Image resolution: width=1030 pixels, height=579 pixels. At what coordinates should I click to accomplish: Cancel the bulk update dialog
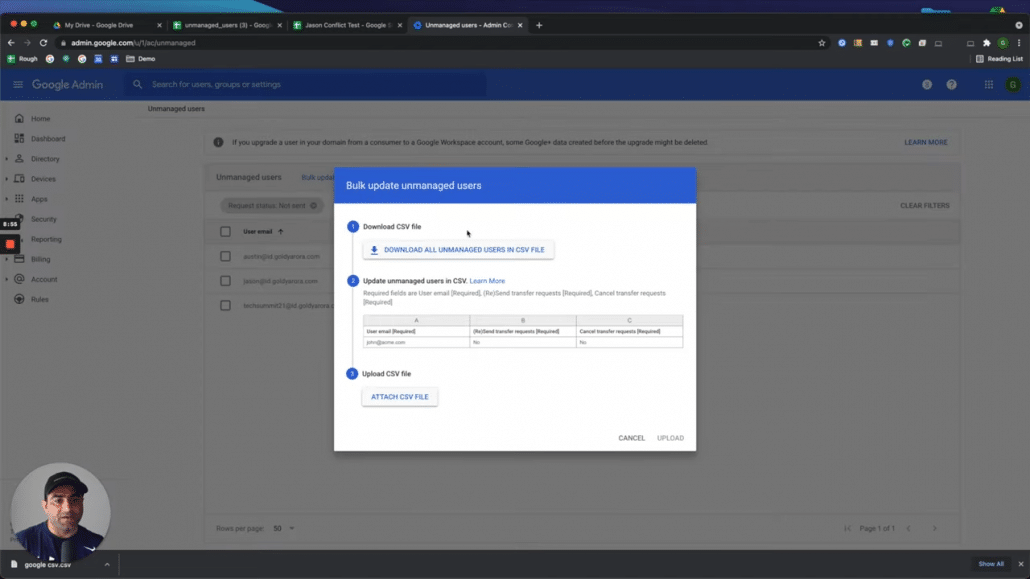click(631, 438)
